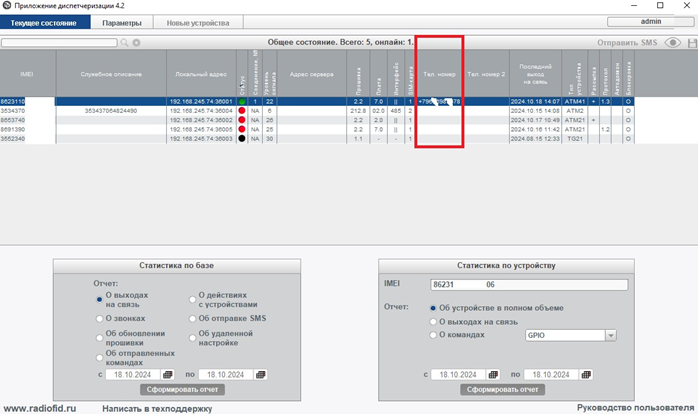Viewport: 698px width, 414px height.
Task: Toggle the eye visibility icon
Action: click(672, 43)
